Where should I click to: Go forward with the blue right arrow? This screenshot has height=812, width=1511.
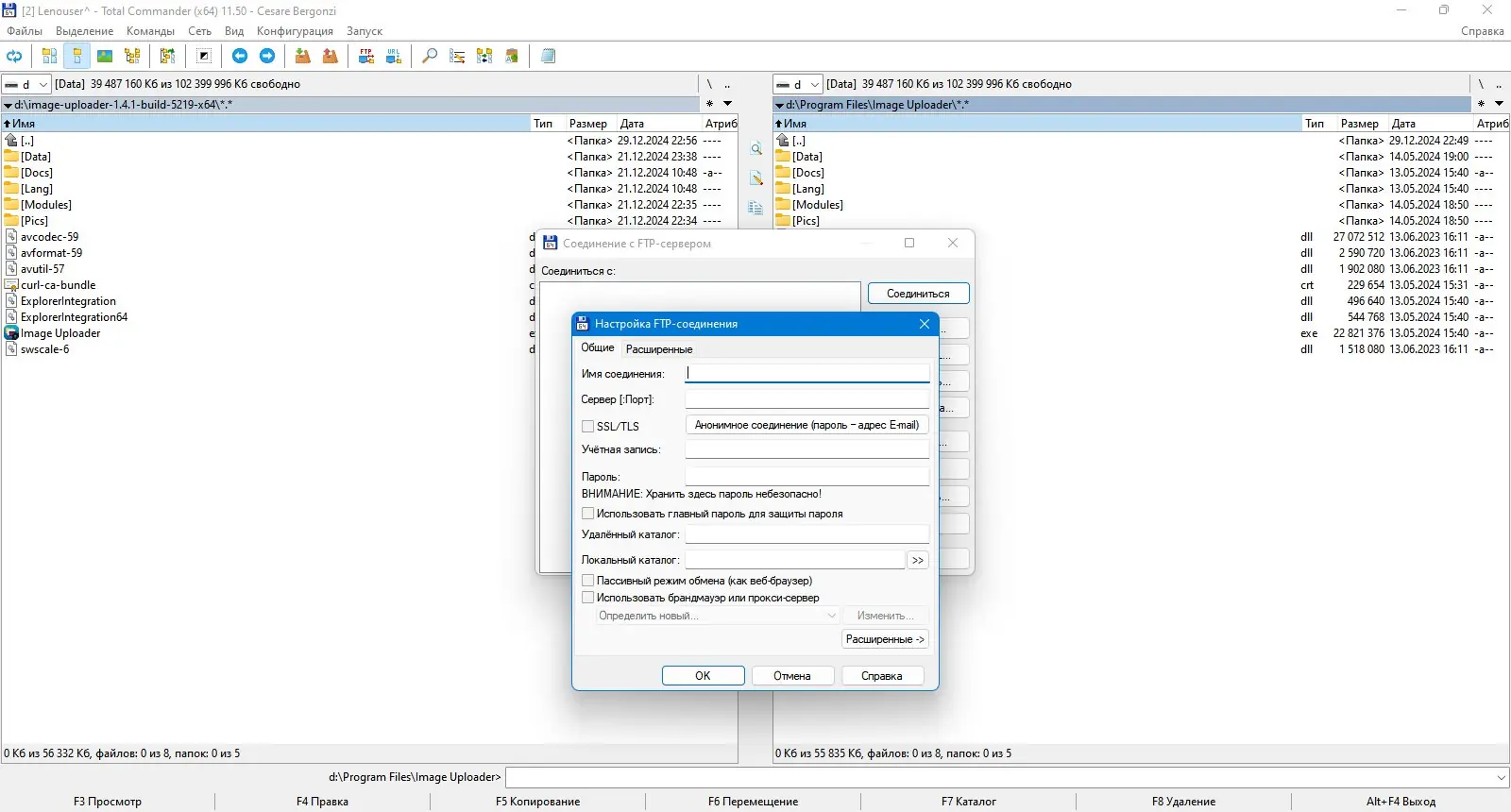pyautogui.click(x=267, y=56)
